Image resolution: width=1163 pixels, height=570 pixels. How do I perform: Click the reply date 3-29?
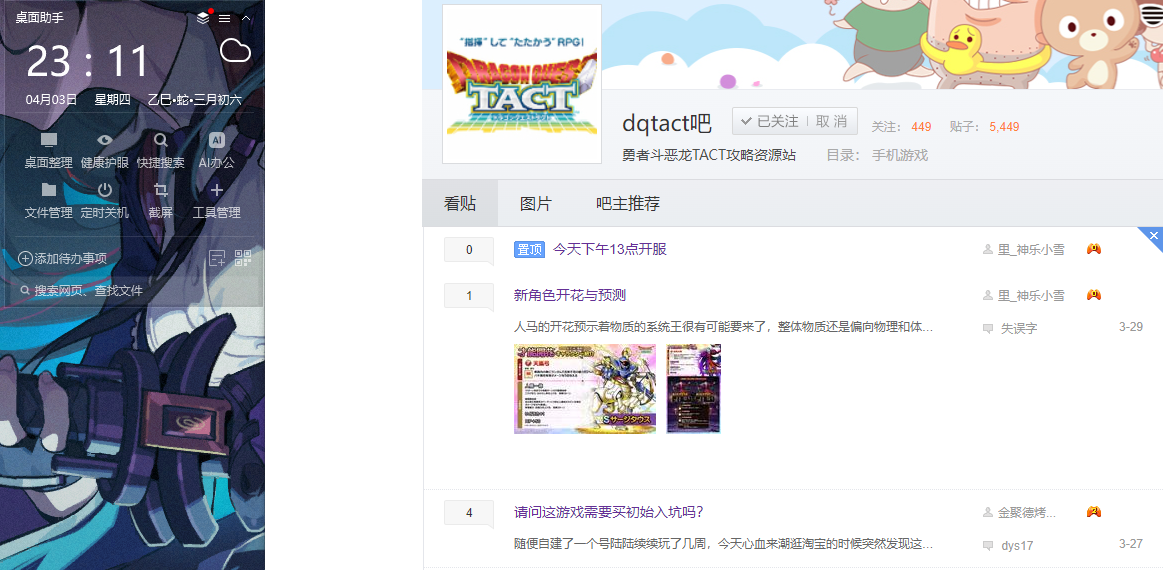click(x=1130, y=327)
